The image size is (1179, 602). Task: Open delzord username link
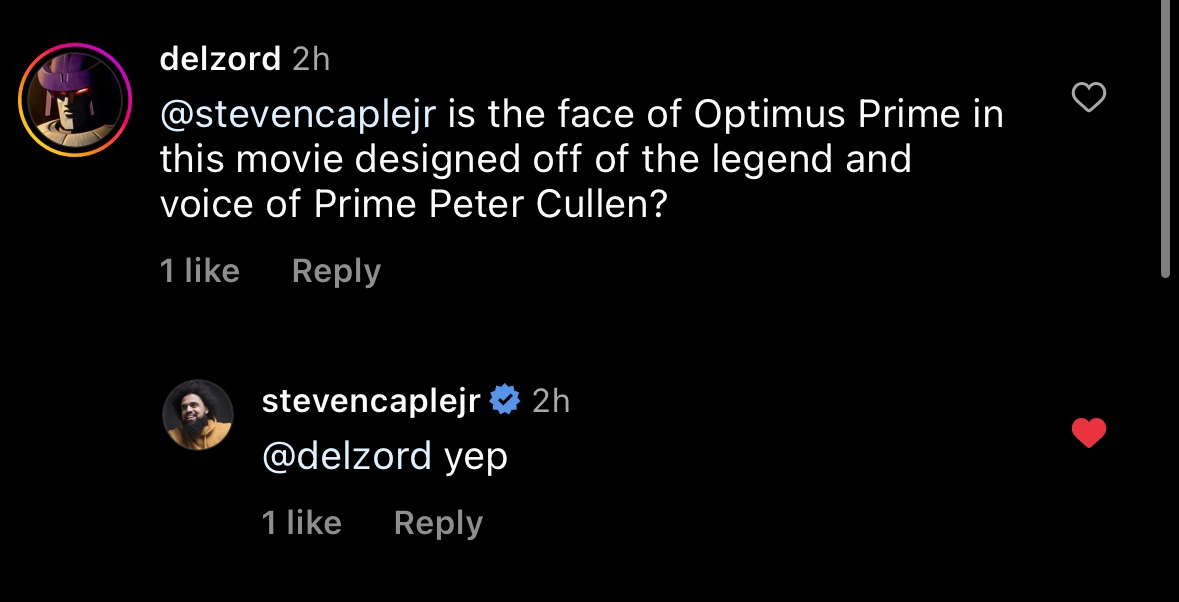coord(220,59)
